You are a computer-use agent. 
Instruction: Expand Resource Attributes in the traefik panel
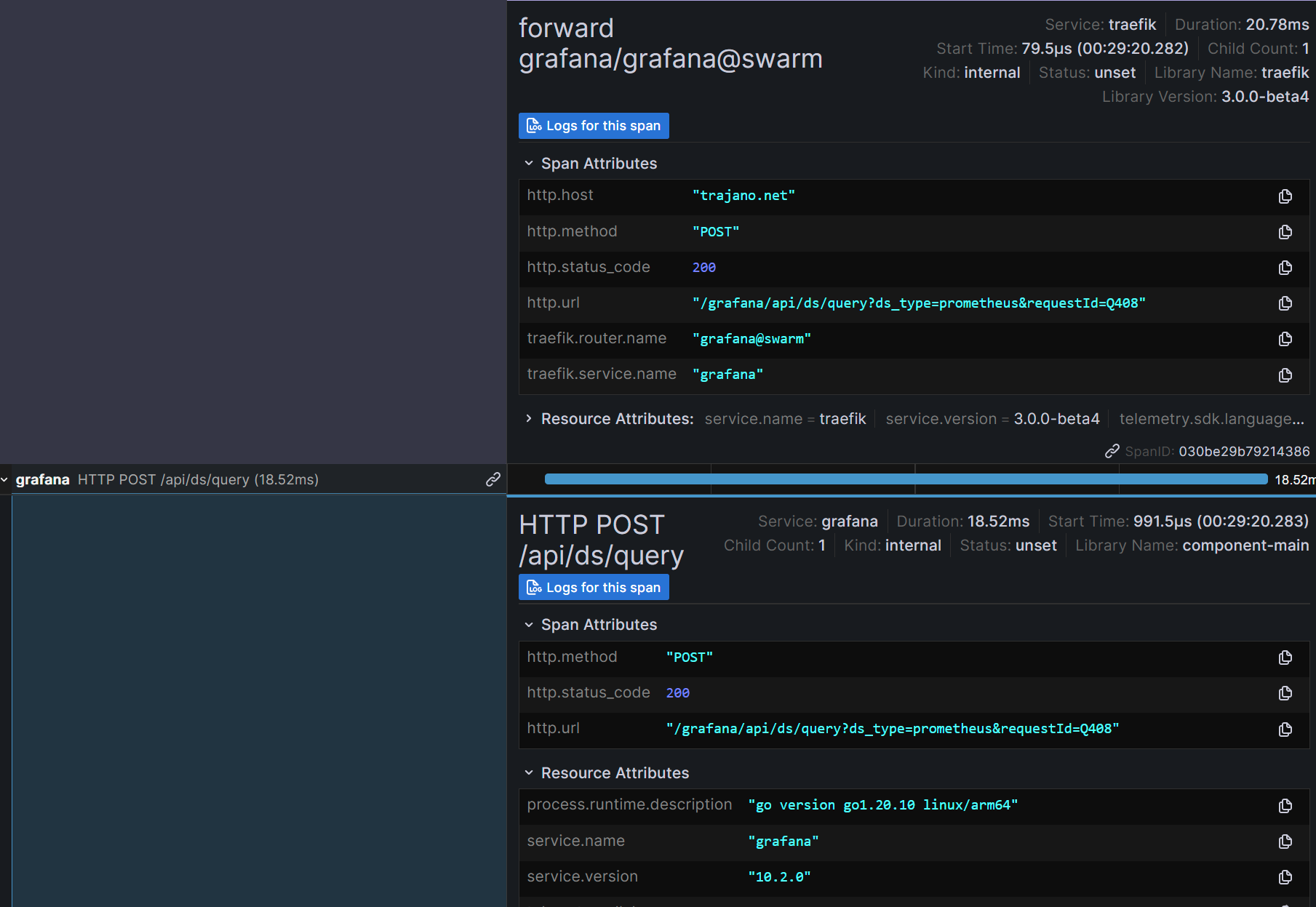click(x=529, y=418)
